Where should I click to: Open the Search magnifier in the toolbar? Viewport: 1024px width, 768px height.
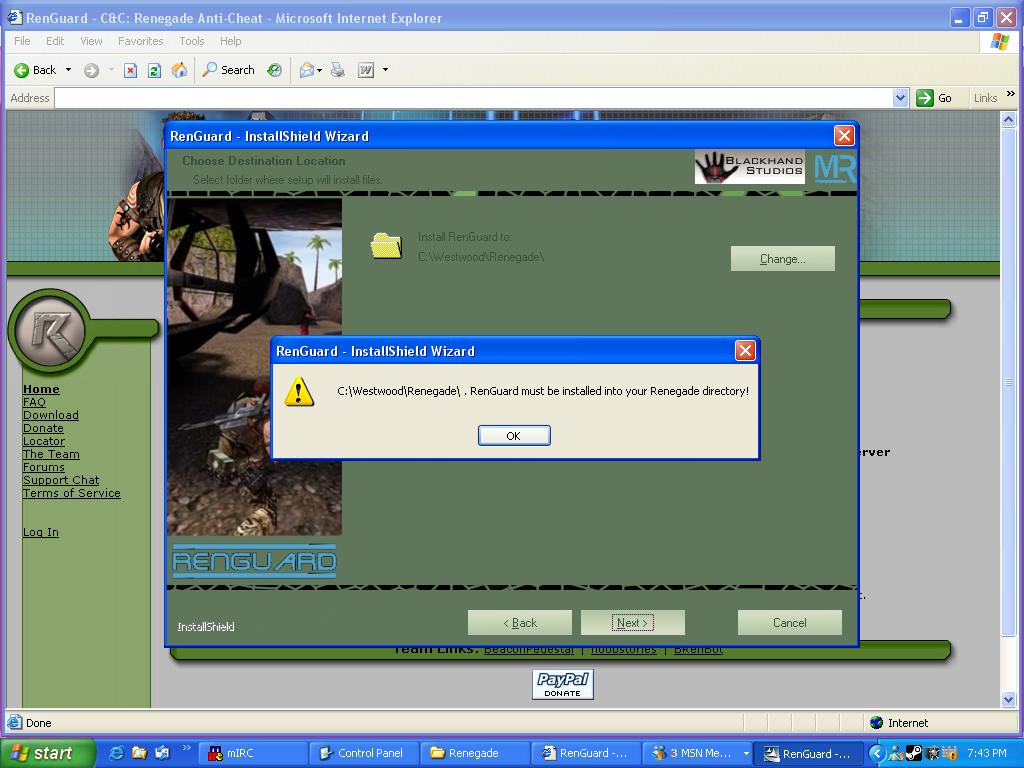210,70
